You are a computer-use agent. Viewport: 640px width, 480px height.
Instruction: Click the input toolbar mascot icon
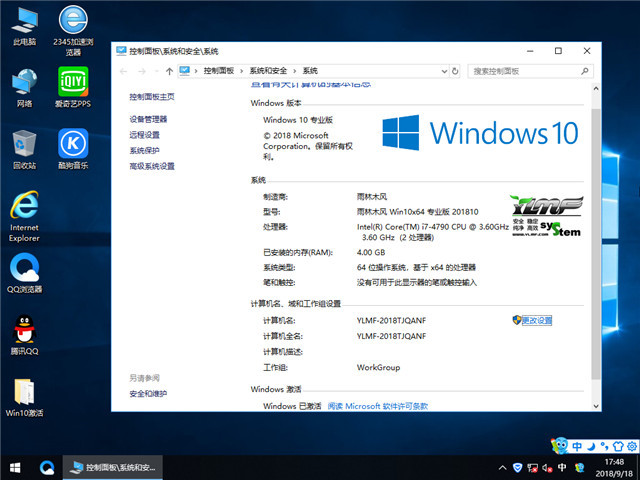(x=559, y=445)
